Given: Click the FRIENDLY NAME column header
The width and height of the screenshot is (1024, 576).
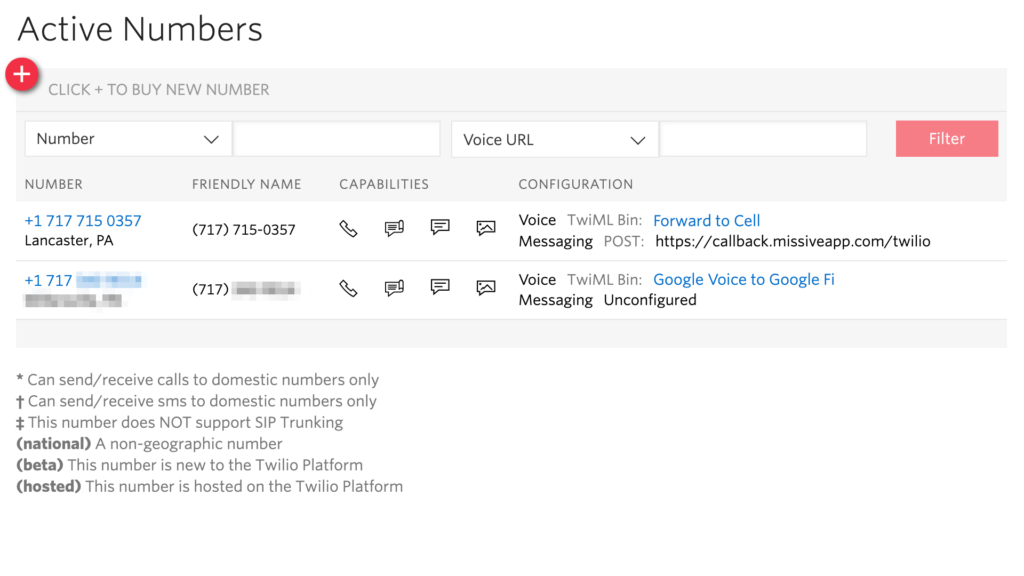Looking at the screenshot, I should pos(246,184).
